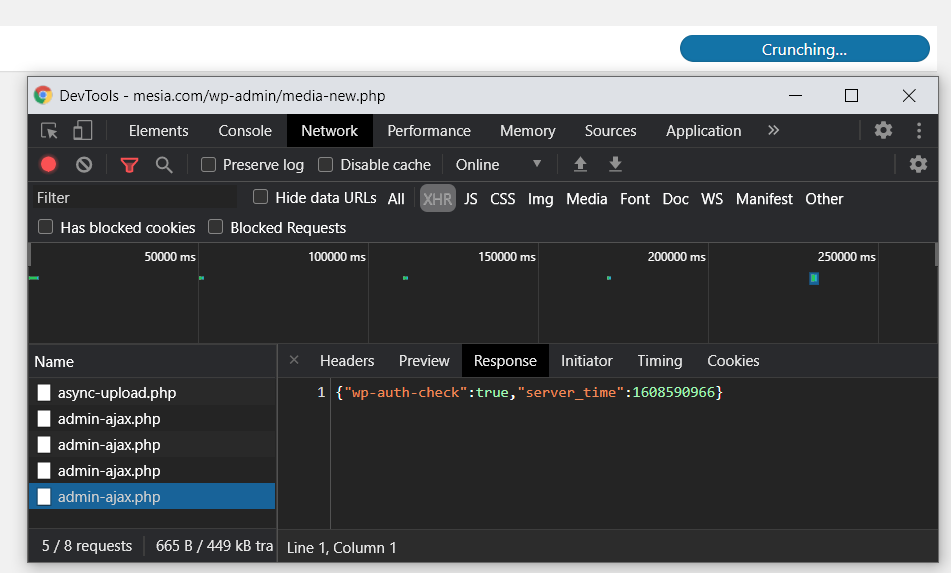The width and height of the screenshot is (951, 573).
Task: Close the request details pane
Action: coord(294,360)
